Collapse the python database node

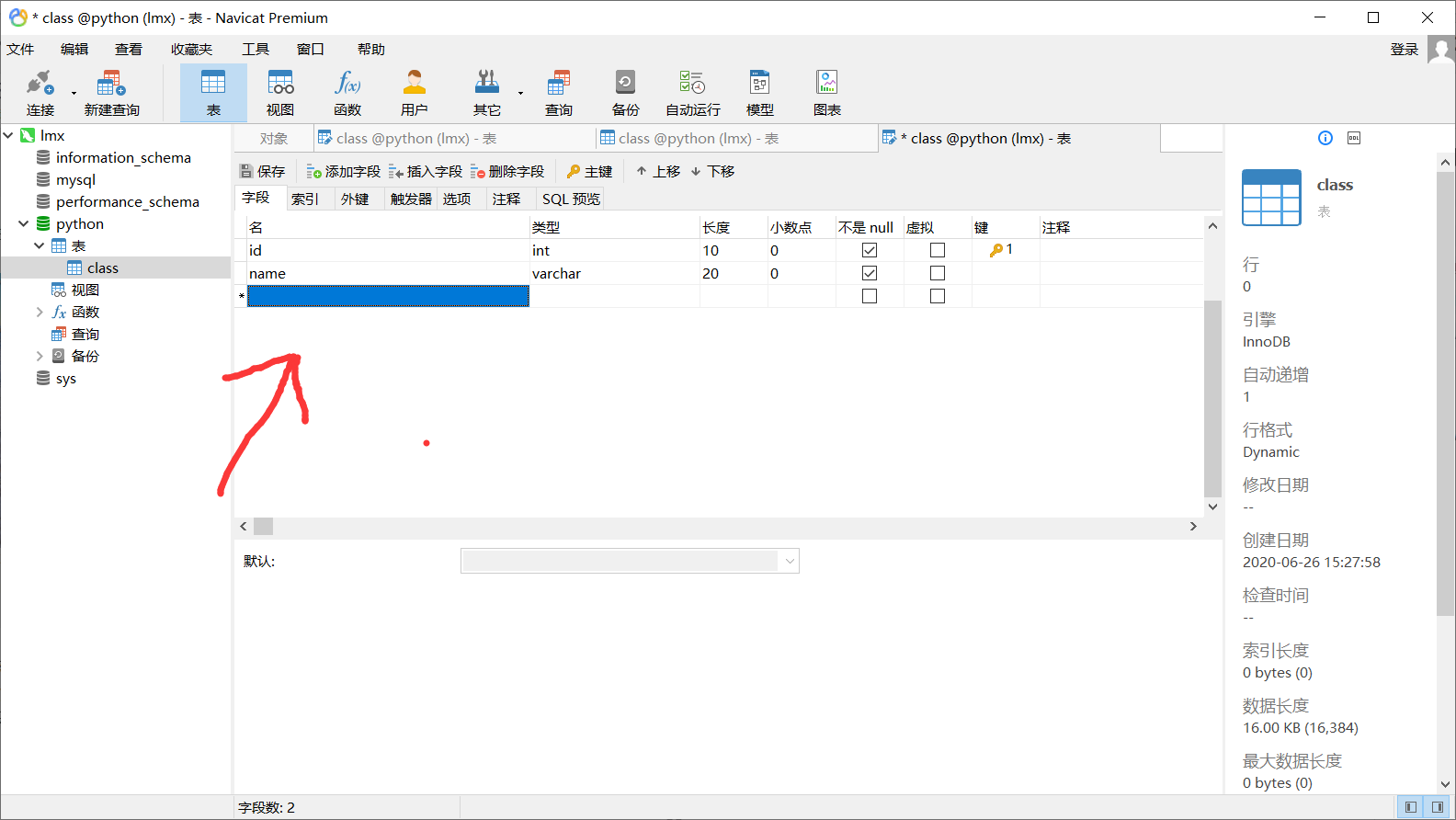[24, 223]
